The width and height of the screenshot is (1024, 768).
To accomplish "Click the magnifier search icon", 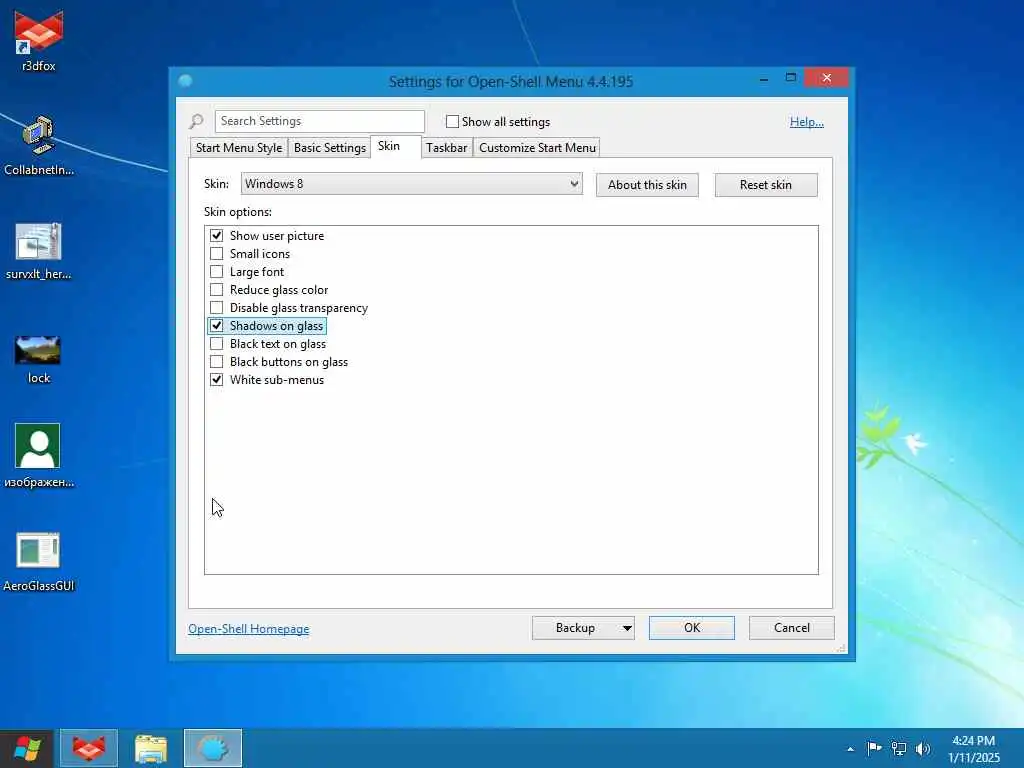I will (x=197, y=121).
